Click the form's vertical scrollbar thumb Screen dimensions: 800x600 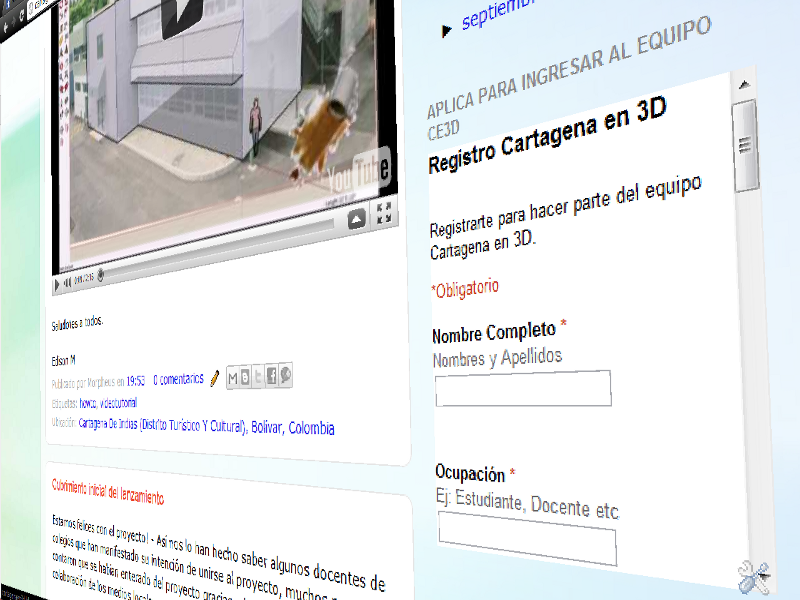click(x=745, y=146)
